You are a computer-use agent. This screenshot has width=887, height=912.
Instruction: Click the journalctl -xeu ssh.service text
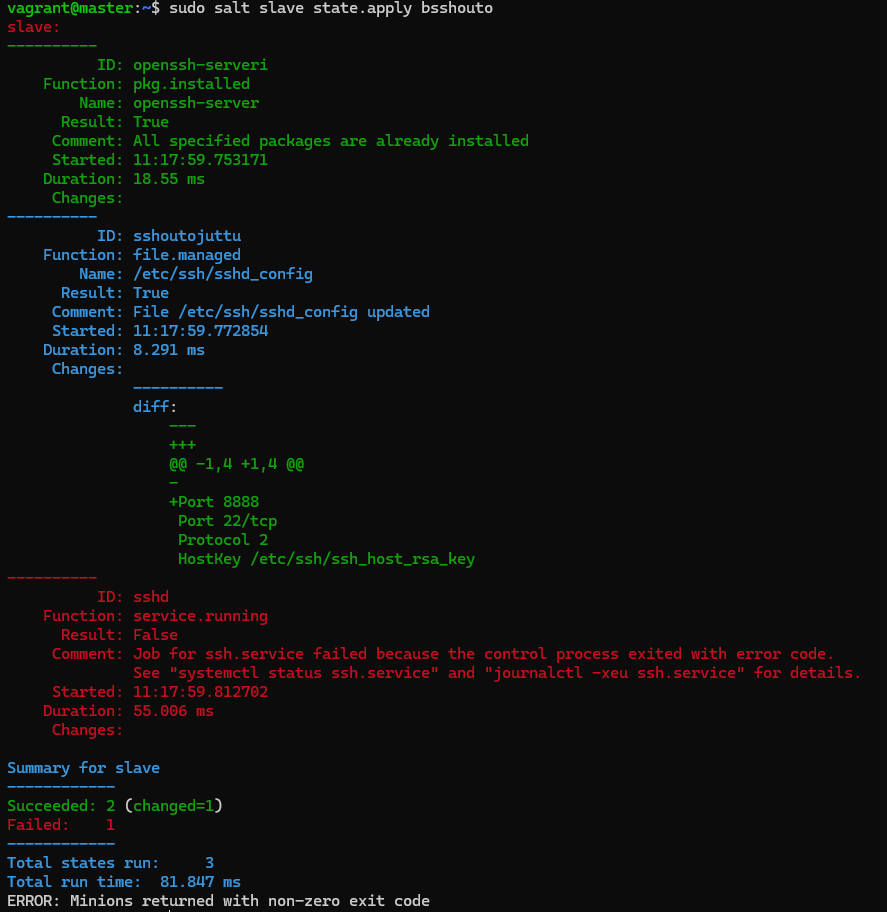(614, 673)
